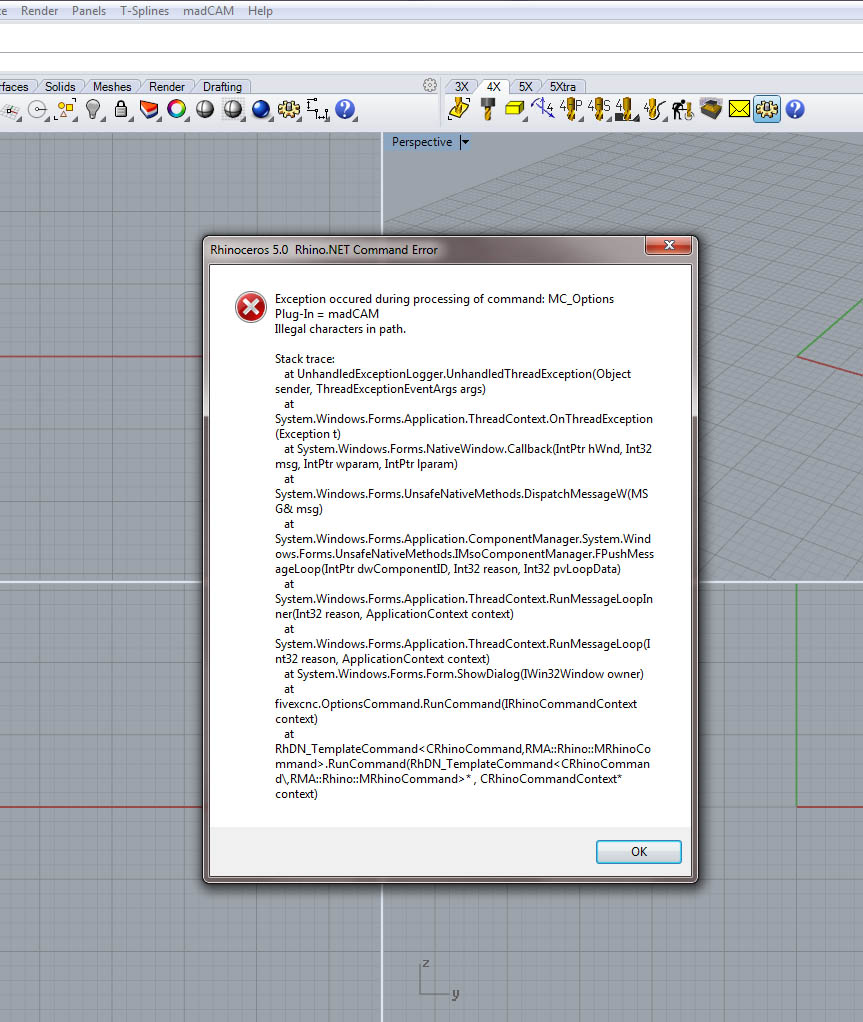Open the T-Splines menu
The image size is (863, 1022).
coord(144,11)
